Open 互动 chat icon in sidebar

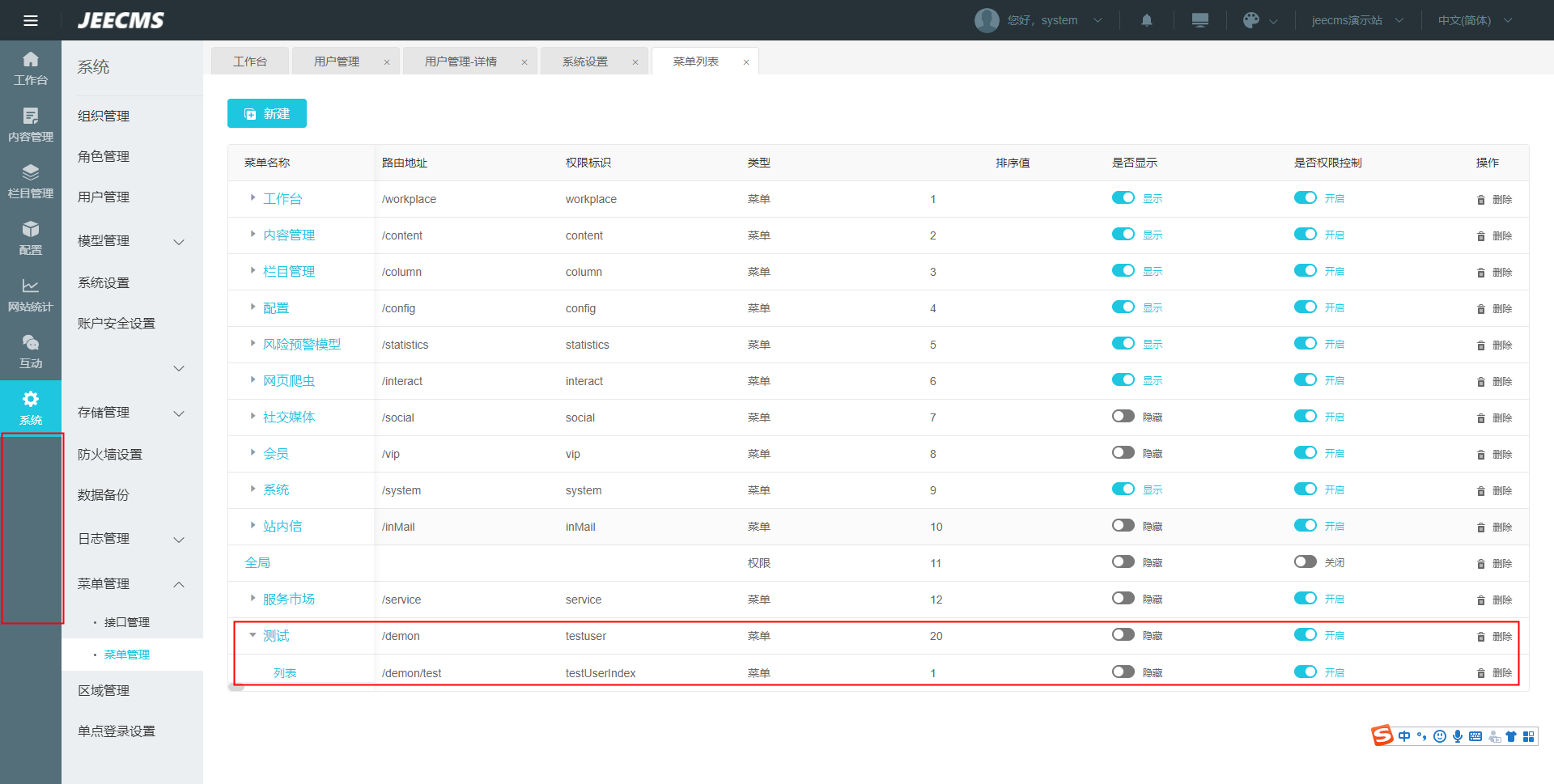coord(31,351)
